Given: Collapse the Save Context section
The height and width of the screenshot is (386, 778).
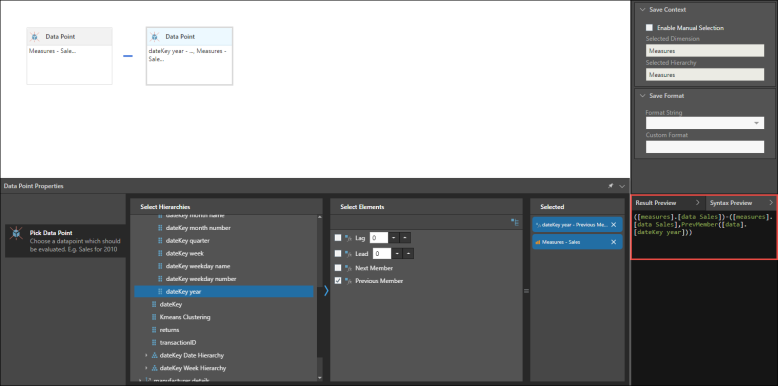Looking at the screenshot, I should coord(643,9).
